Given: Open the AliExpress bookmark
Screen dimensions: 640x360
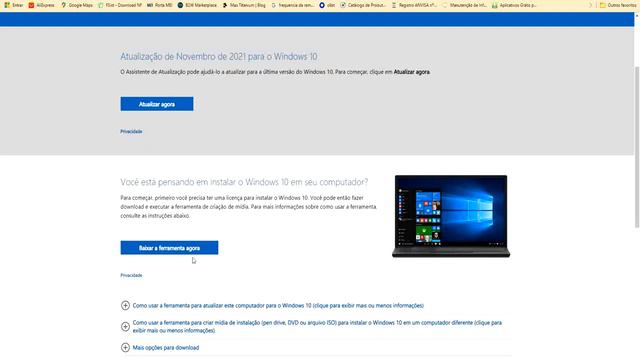Looking at the screenshot, I should (x=42, y=5).
